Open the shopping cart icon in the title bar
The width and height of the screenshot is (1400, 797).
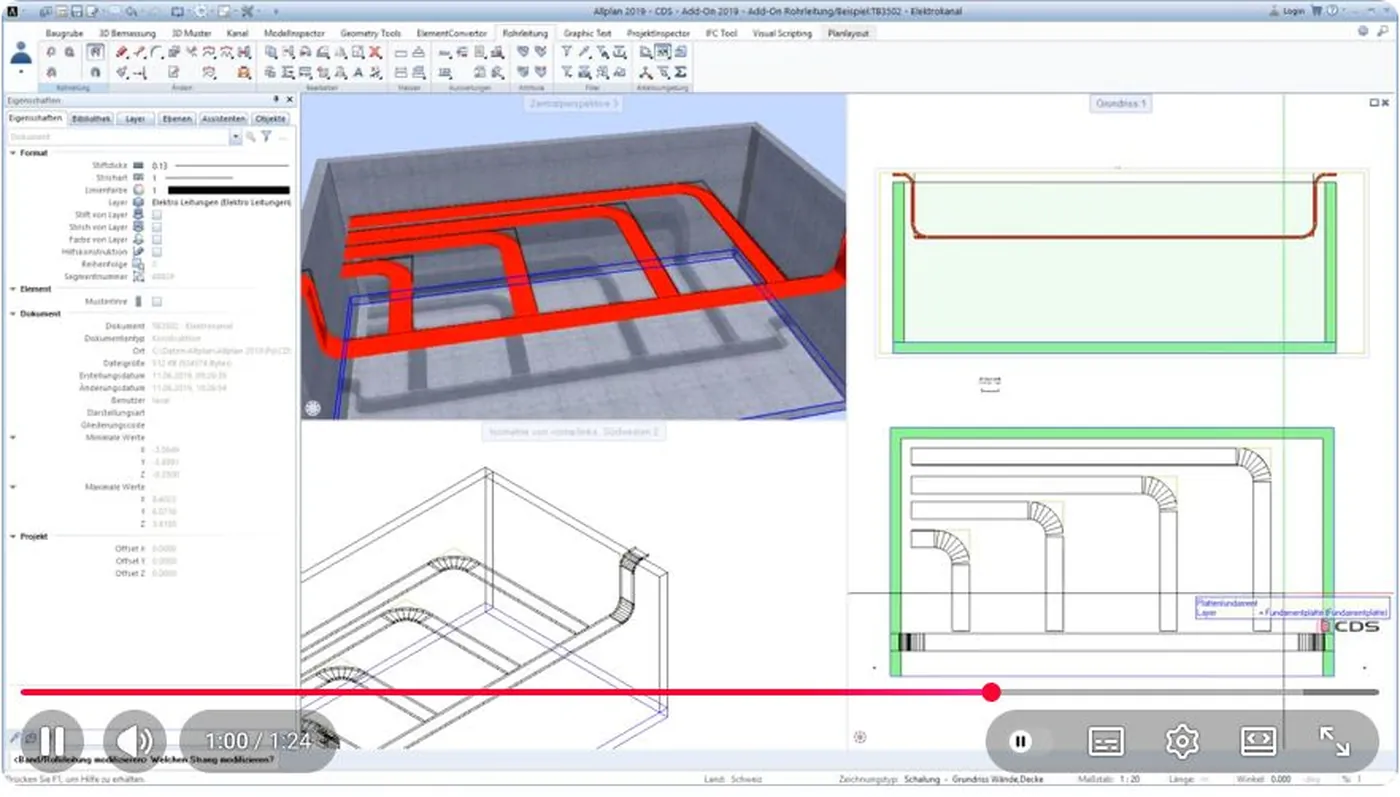coord(1317,12)
